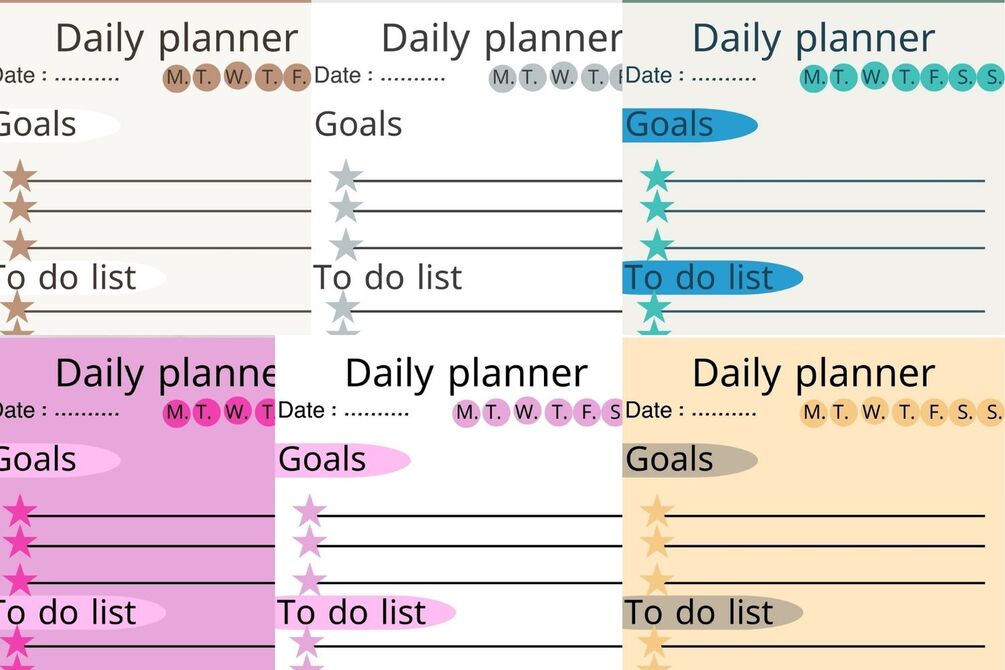The image size is (1005, 670).
Task: Mark the W. circle in the teal planner
Action: point(874,76)
